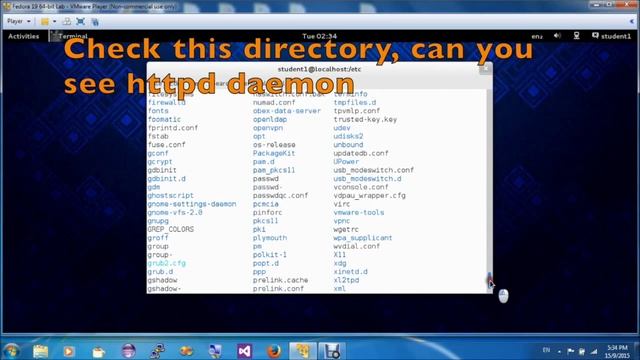Click the gshadow file name
The height and width of the screenshot is (360, 640).
(162, 280)
